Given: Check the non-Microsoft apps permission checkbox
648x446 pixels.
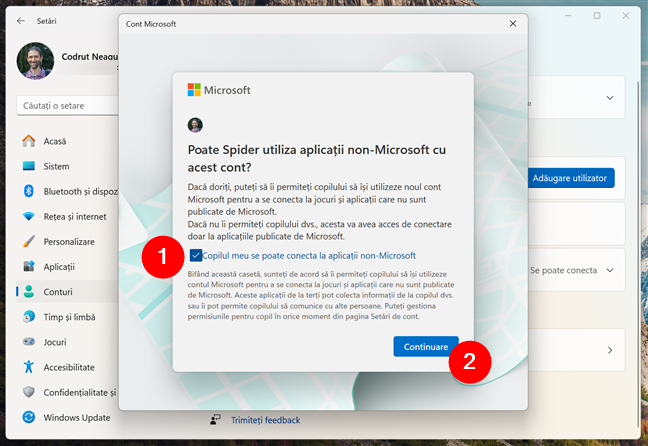Looking at the screenshot, I should coord(195,255).
